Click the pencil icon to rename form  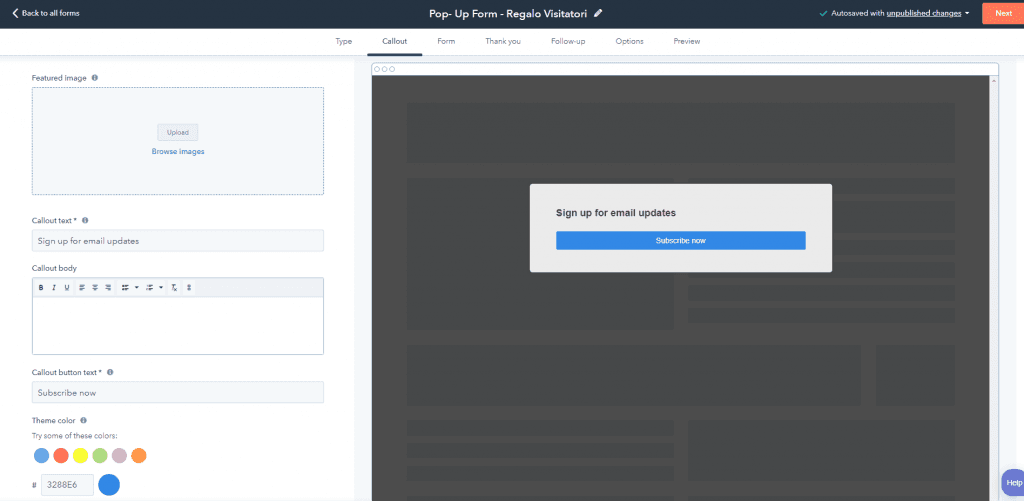point(598,13)
